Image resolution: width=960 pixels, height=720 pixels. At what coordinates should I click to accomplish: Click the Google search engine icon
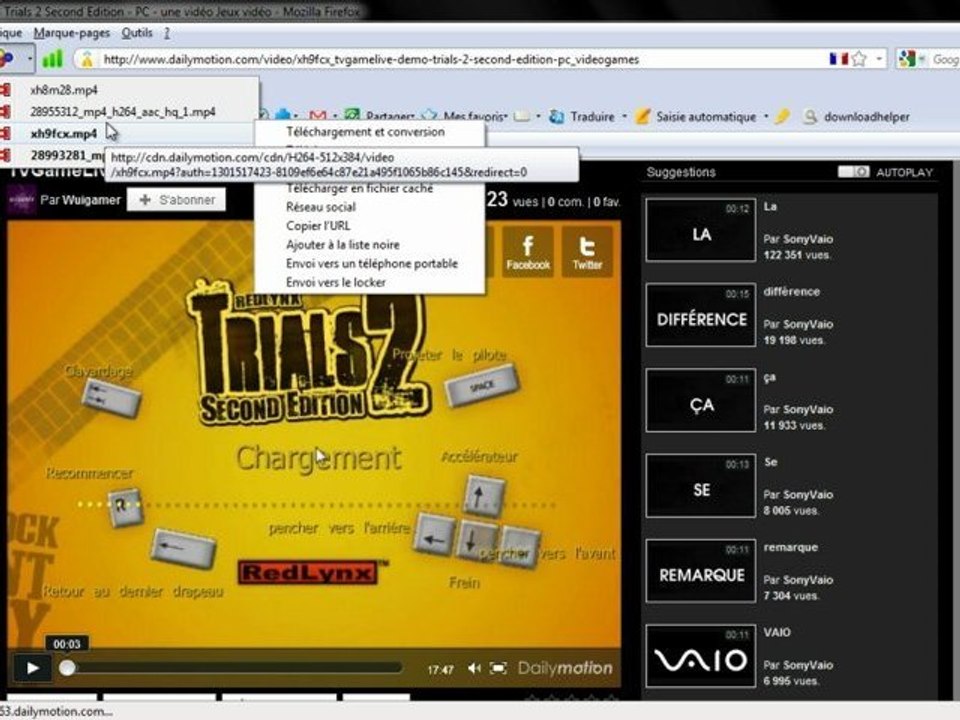tap(906, 59)
